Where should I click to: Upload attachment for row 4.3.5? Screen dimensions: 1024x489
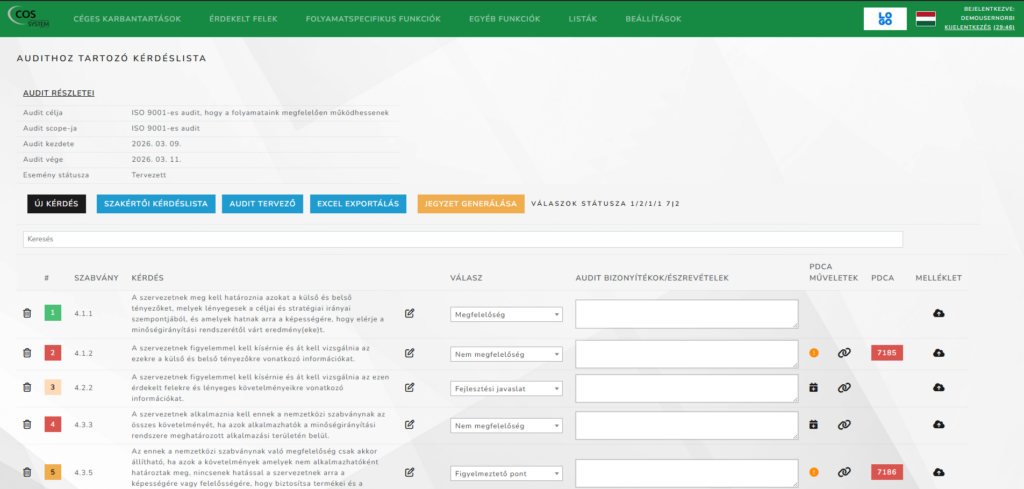tap(938, 472)
